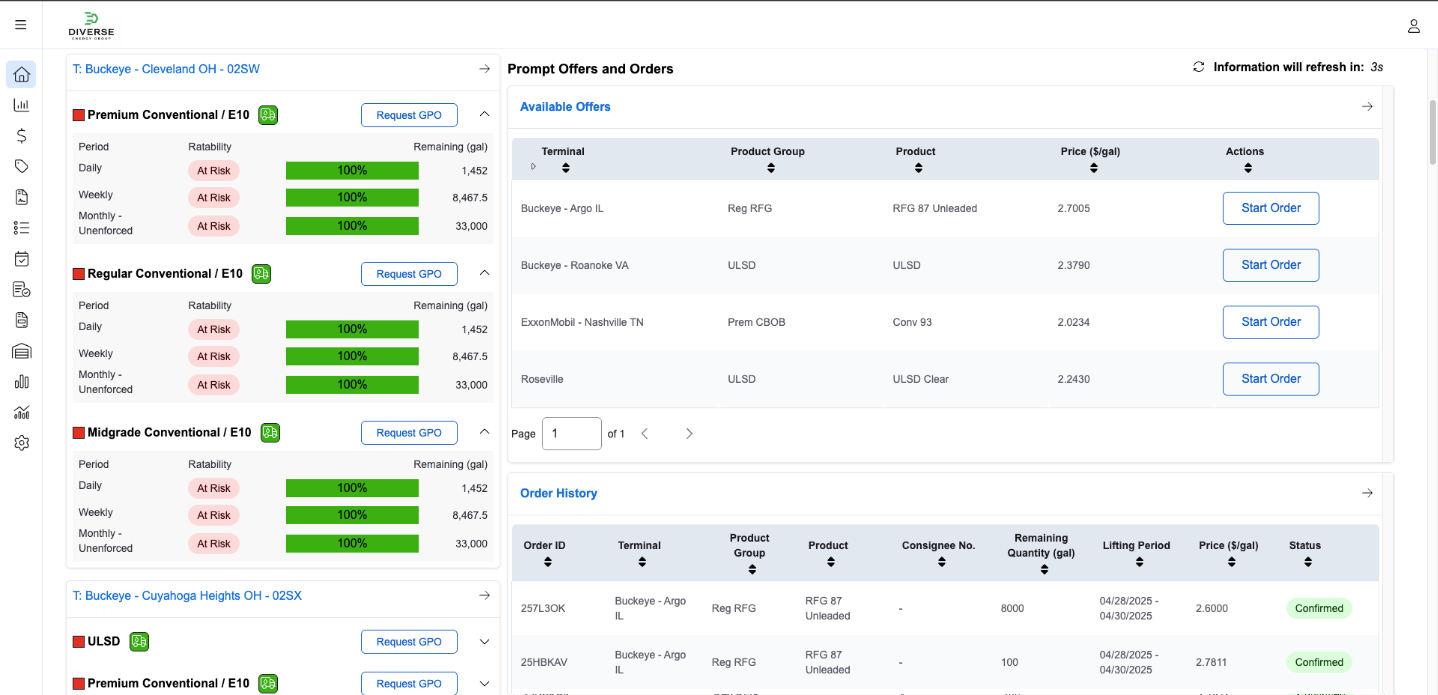
Task: Collapse Premium Conventional / E10 under Cleveland terminal
Action: click(x=484, y=114)
